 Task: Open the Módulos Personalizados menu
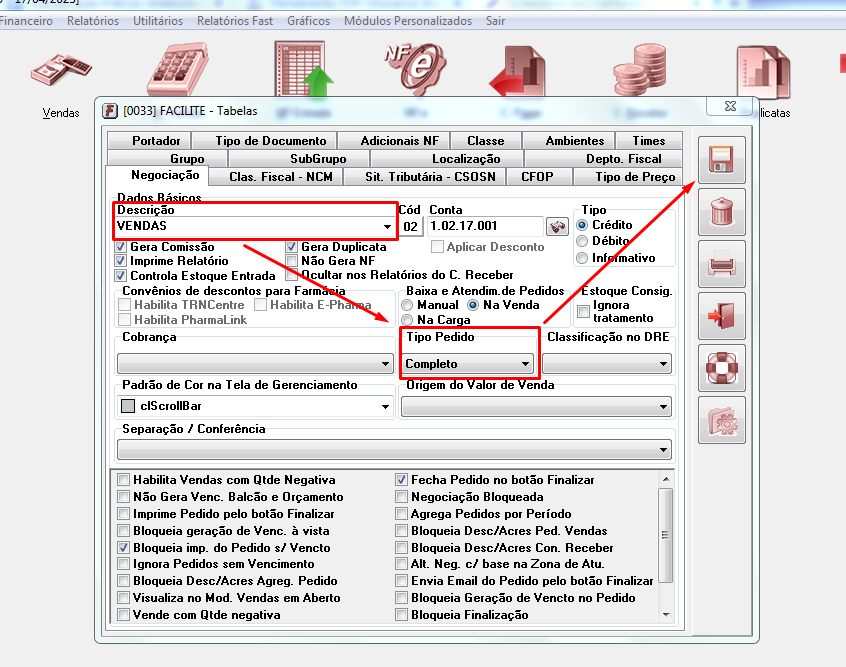[408, 21]
